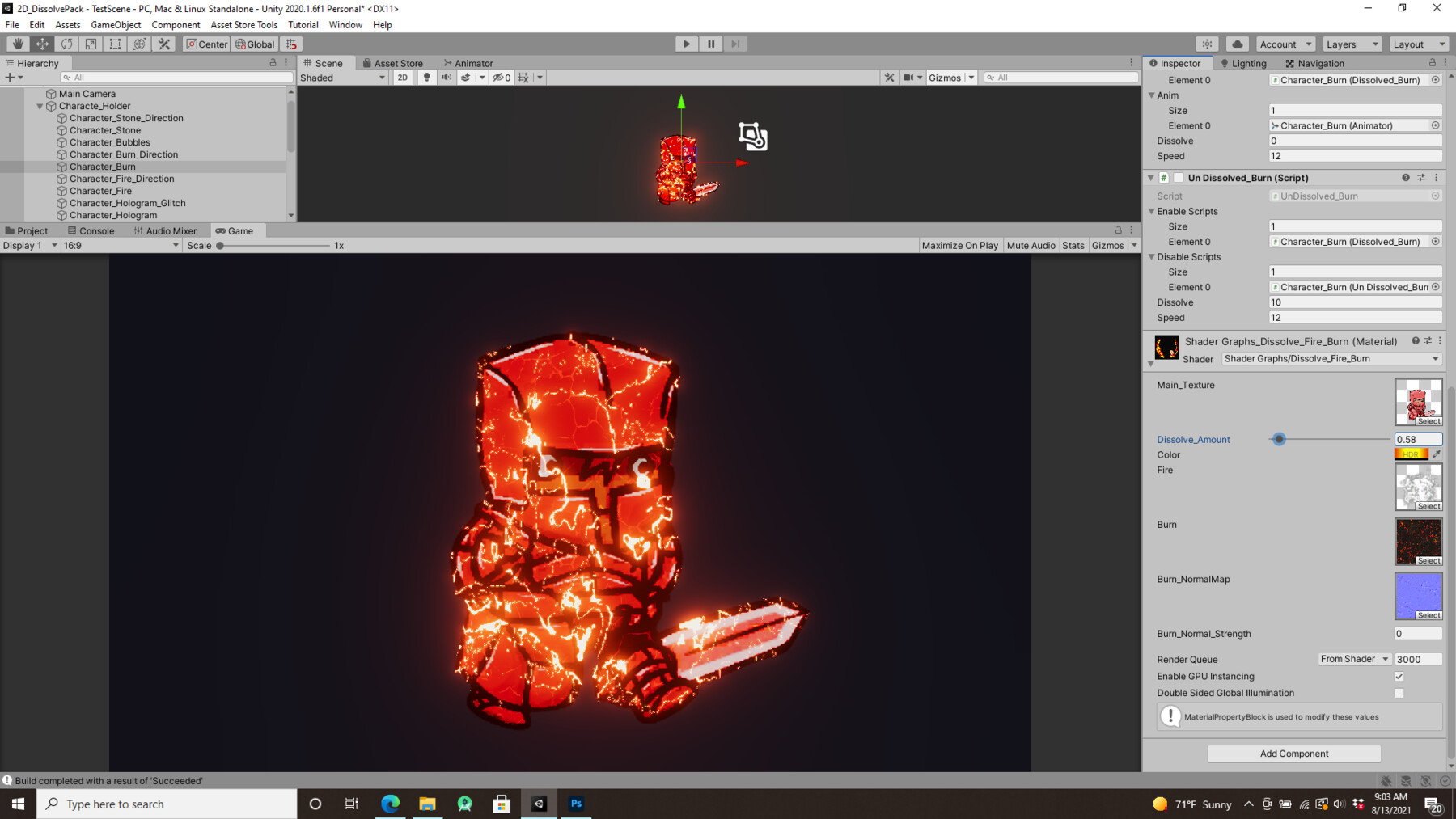Click the Add Component button
The image size is (1456, 819).
1293,753
